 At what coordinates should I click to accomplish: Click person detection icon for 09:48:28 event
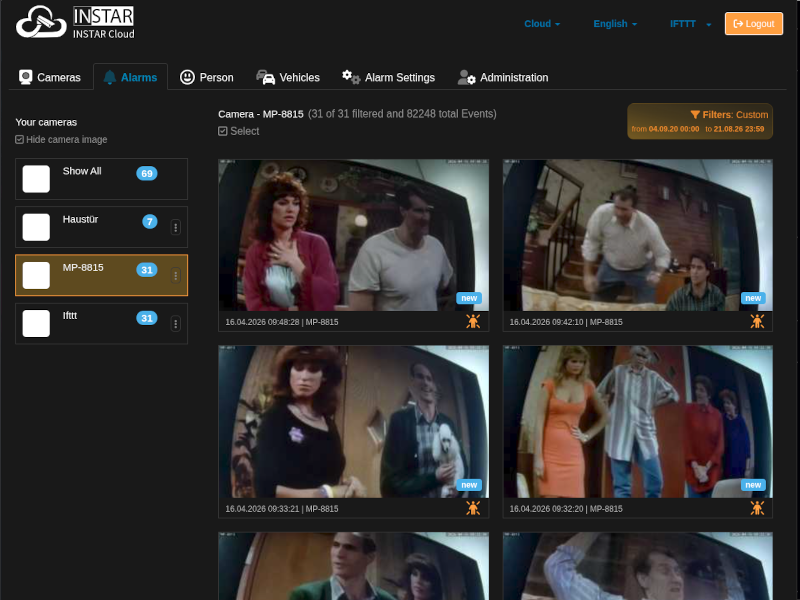point(473,321)
